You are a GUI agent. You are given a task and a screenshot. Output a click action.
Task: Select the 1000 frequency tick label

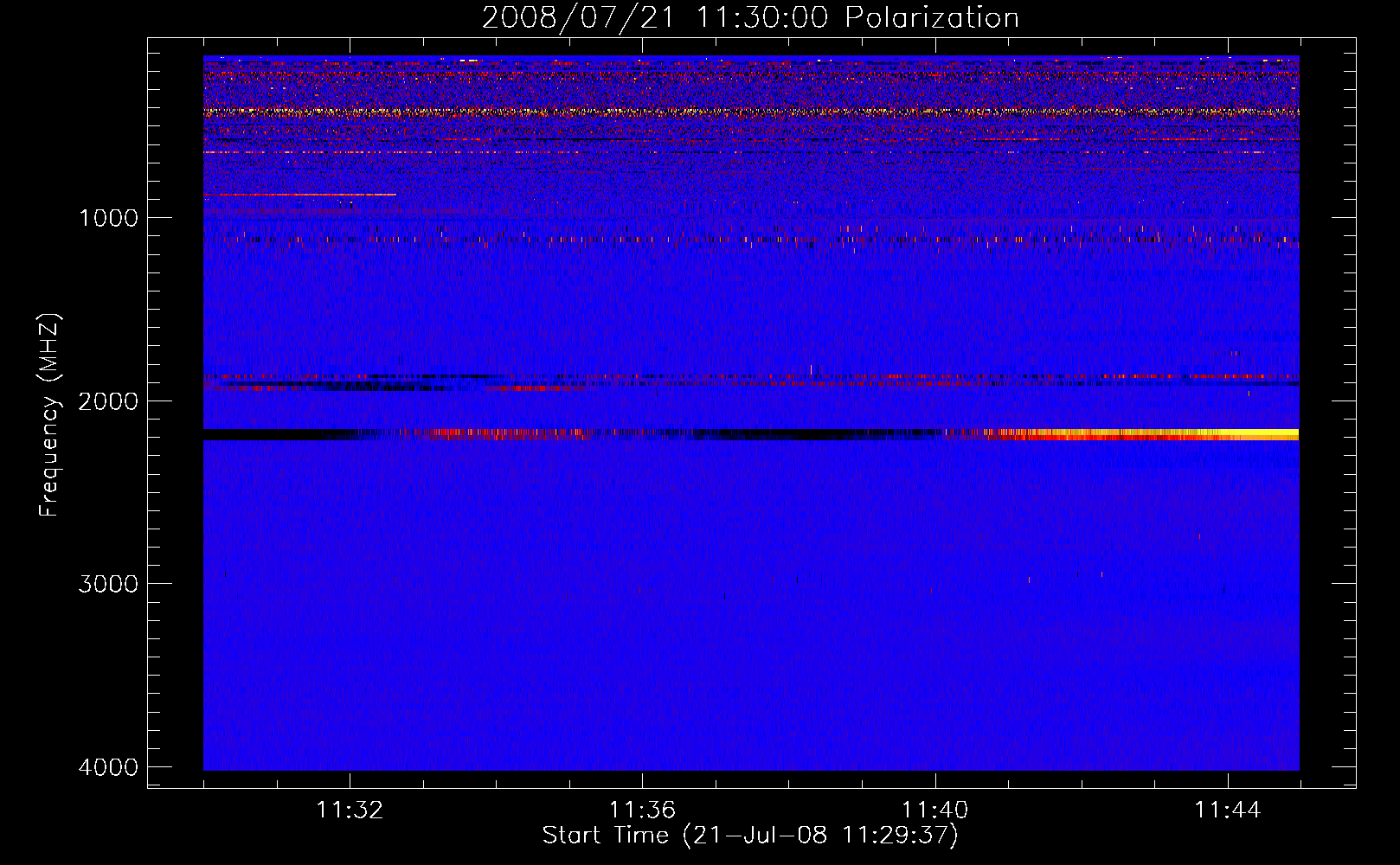pyautogui.click(x=108, y=218)
